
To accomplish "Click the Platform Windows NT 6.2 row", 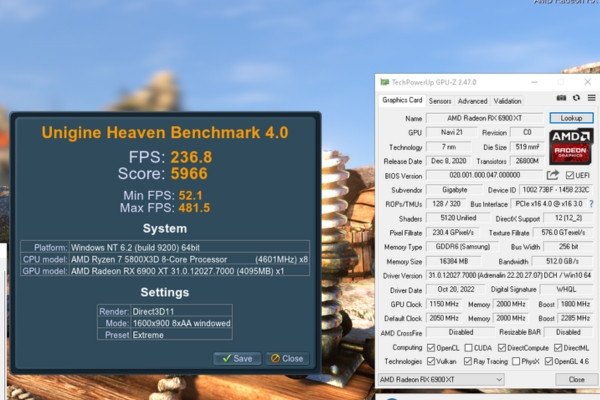I will (x=165, y=247).
